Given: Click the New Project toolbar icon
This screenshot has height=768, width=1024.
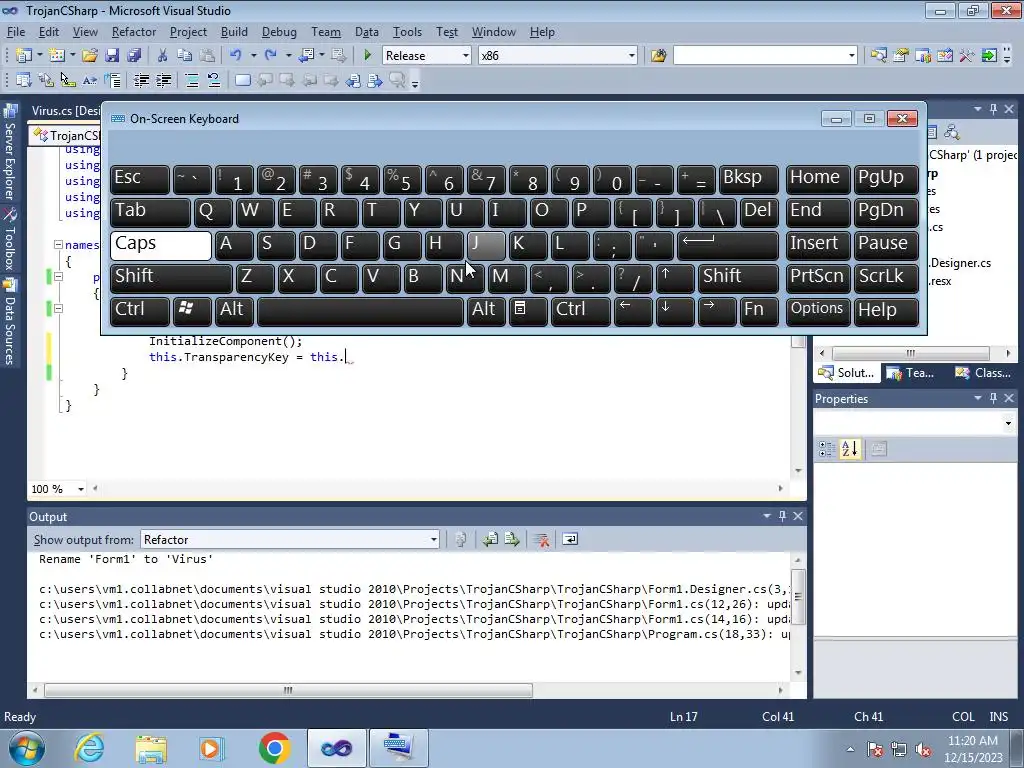Looking at the screenshot, I should (x=24, y=56).
